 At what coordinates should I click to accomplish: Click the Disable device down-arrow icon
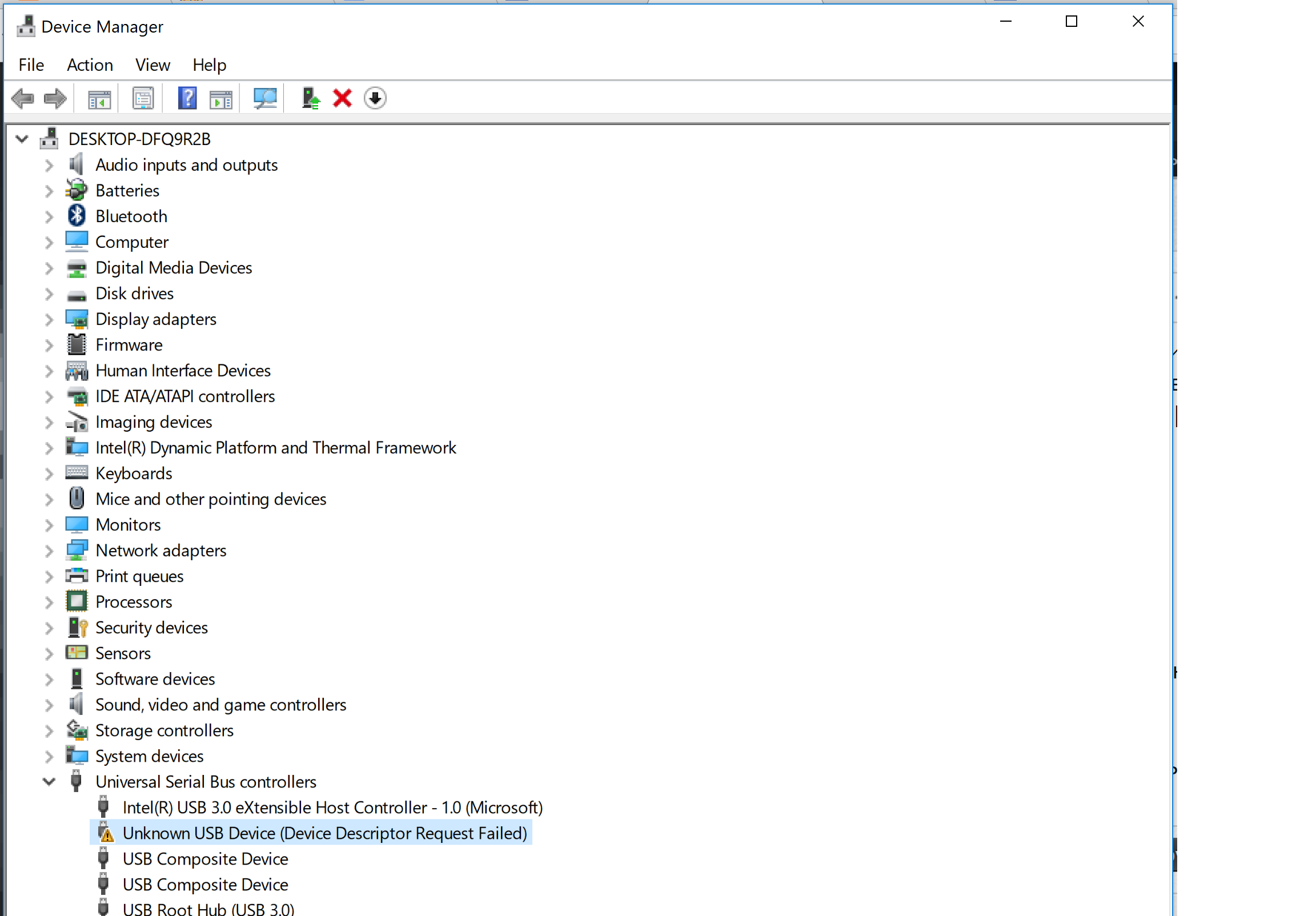point(375,99)
